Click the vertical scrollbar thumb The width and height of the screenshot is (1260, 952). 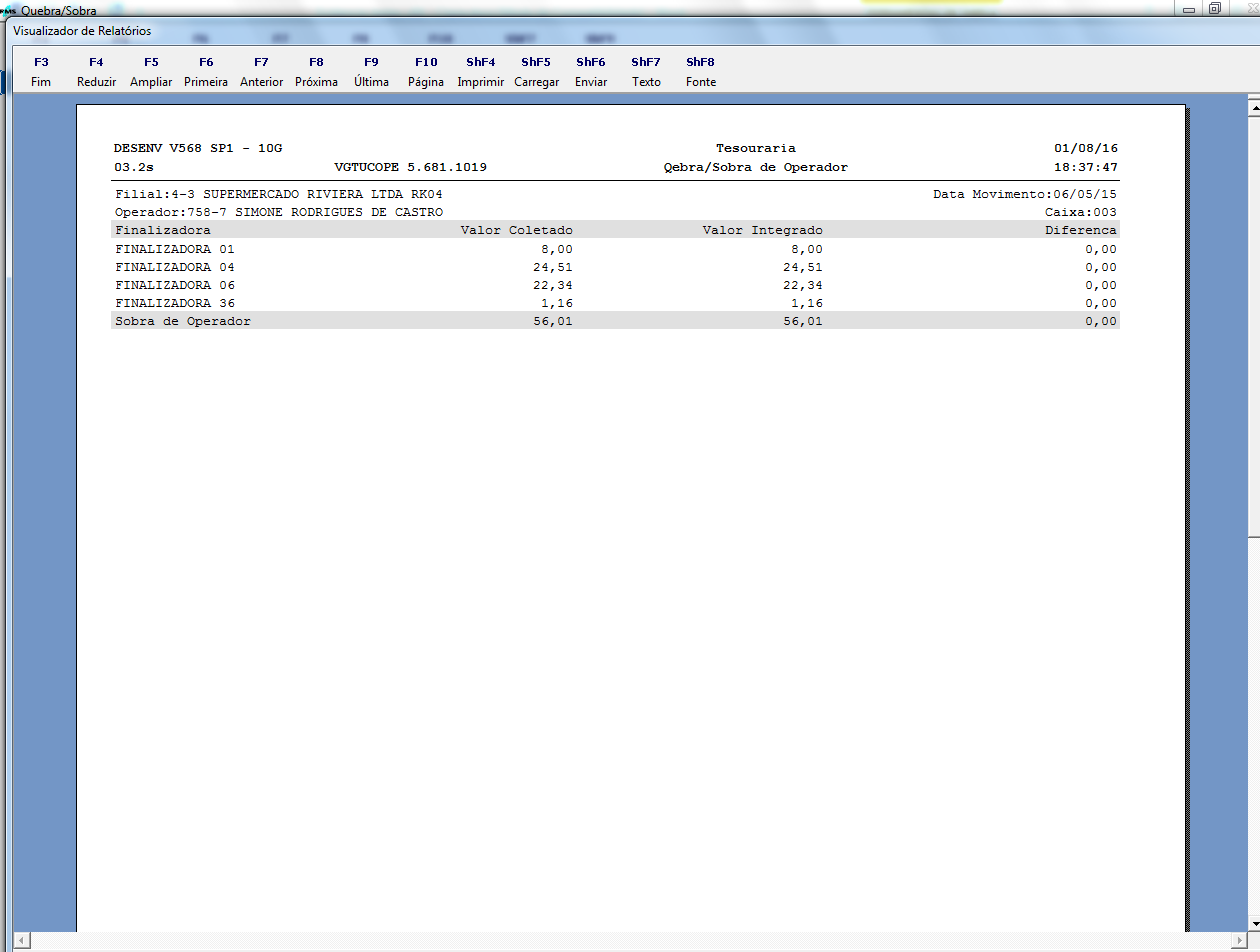point(1253,326)
